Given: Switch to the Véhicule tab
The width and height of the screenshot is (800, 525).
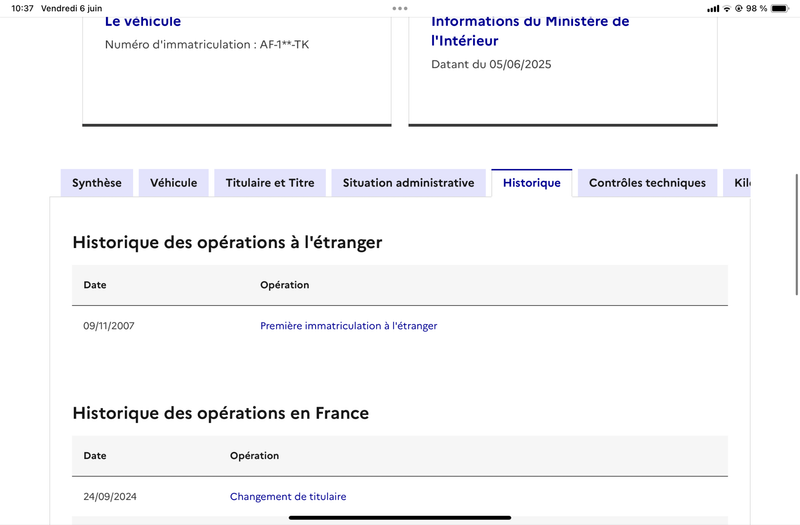Looking at the screenshot, I should pyautogui.click(x=173, y=183).
